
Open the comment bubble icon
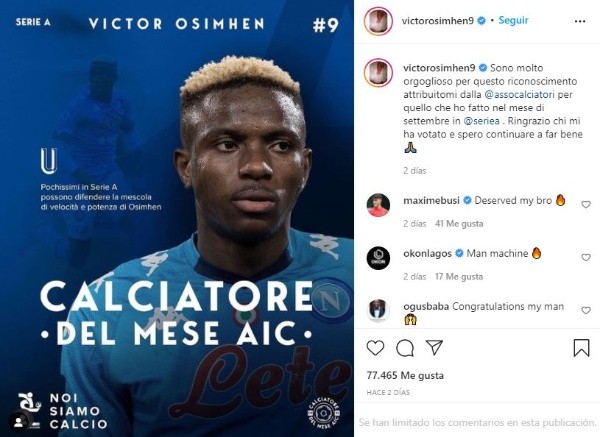click(x=404, y=348)
